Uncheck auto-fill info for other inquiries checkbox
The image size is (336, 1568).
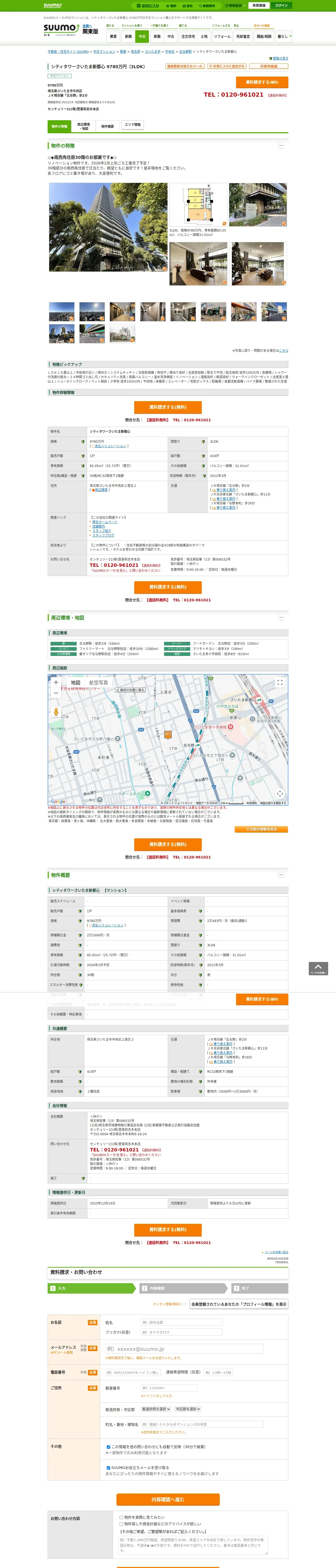click(x=109, y=1447)
